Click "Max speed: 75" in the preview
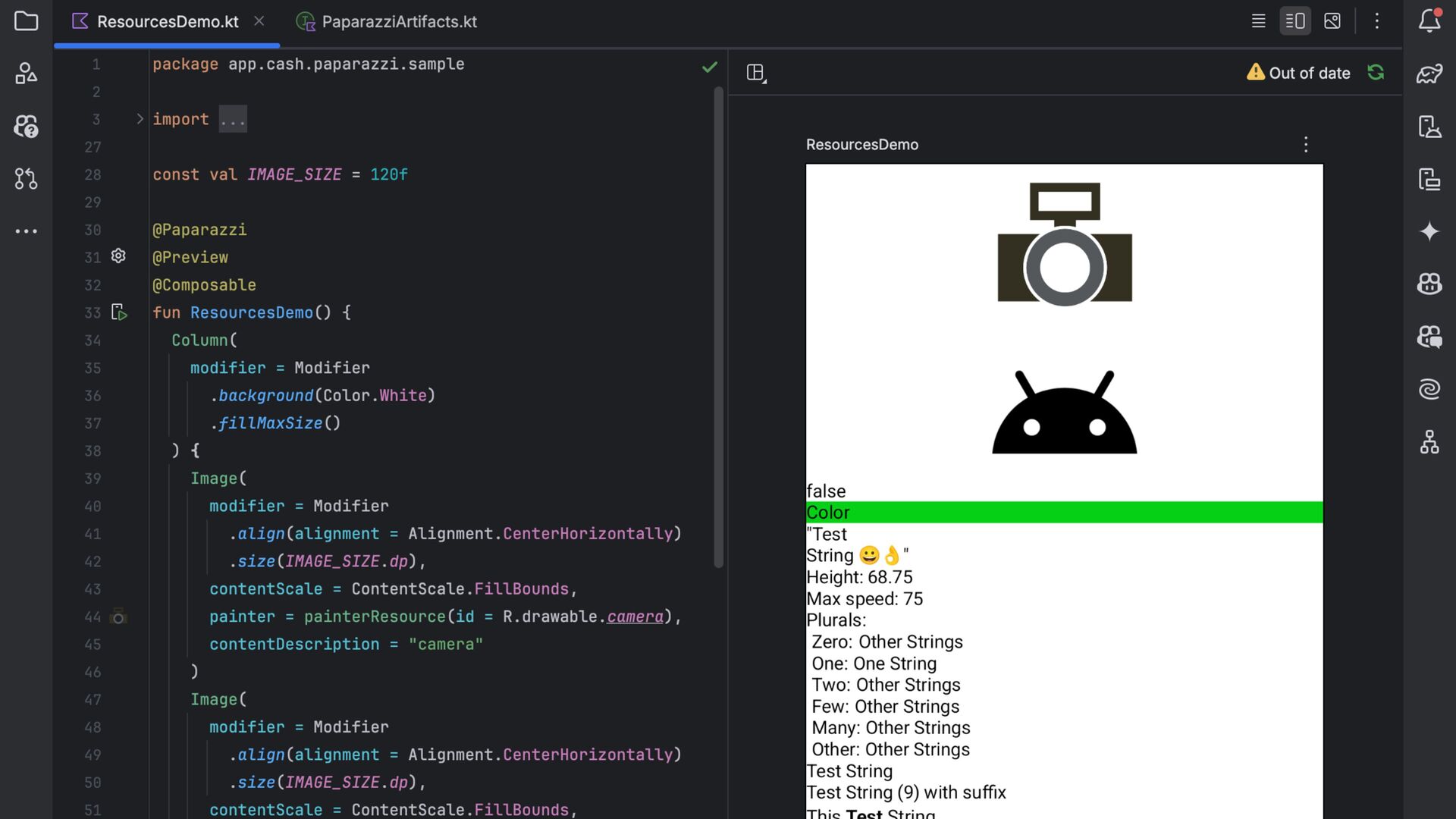Screen dimensions: 1456x819 click(x=864, y=599)
